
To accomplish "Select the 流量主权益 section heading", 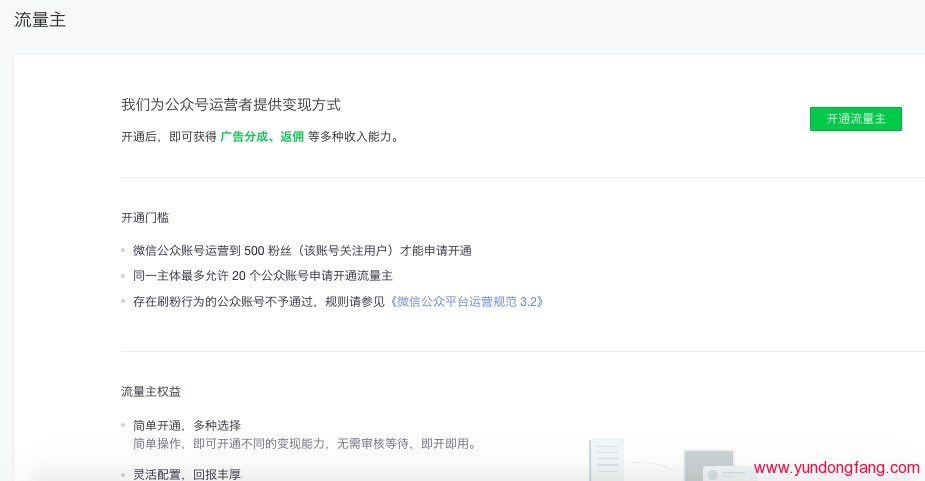I will click(x=151, y=391).
